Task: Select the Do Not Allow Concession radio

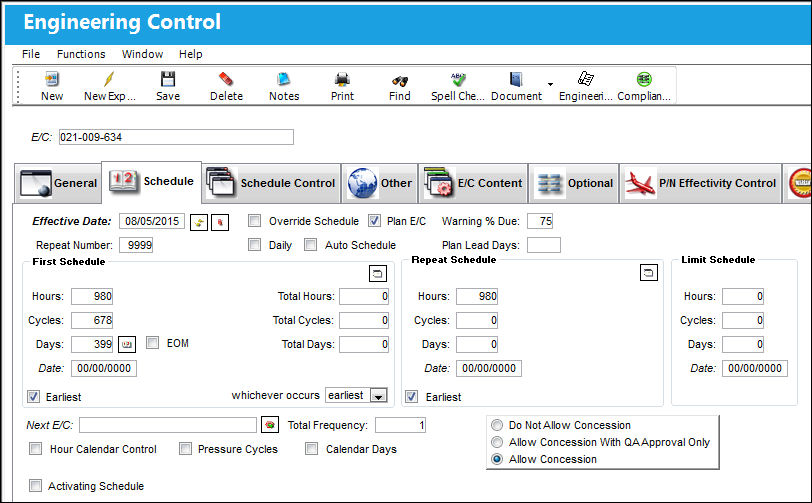Action: tap(497, 425)
